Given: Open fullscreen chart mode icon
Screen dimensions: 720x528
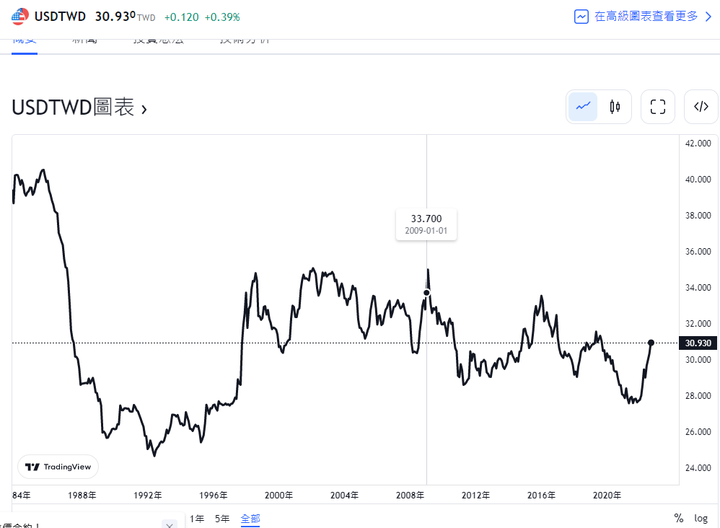Looking at the screenshot, I should (658, 107).
